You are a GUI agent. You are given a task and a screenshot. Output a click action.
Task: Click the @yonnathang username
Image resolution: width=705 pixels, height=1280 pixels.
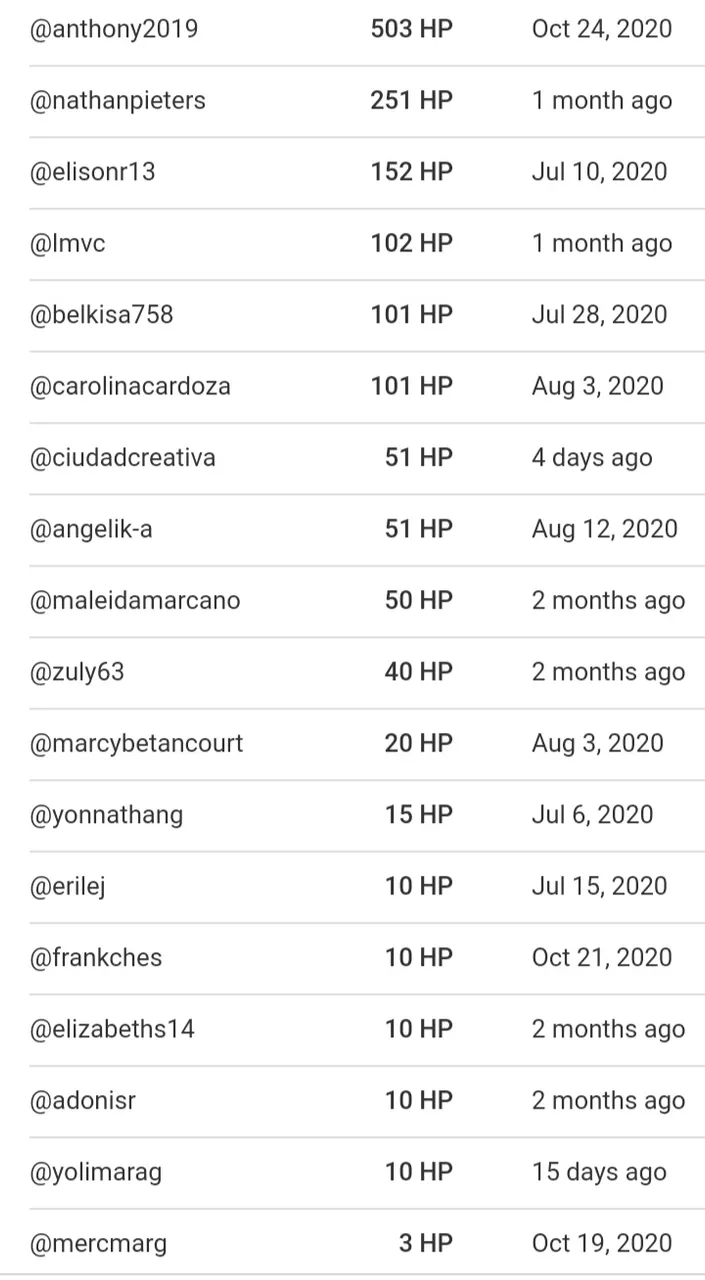tap(107, 815)
